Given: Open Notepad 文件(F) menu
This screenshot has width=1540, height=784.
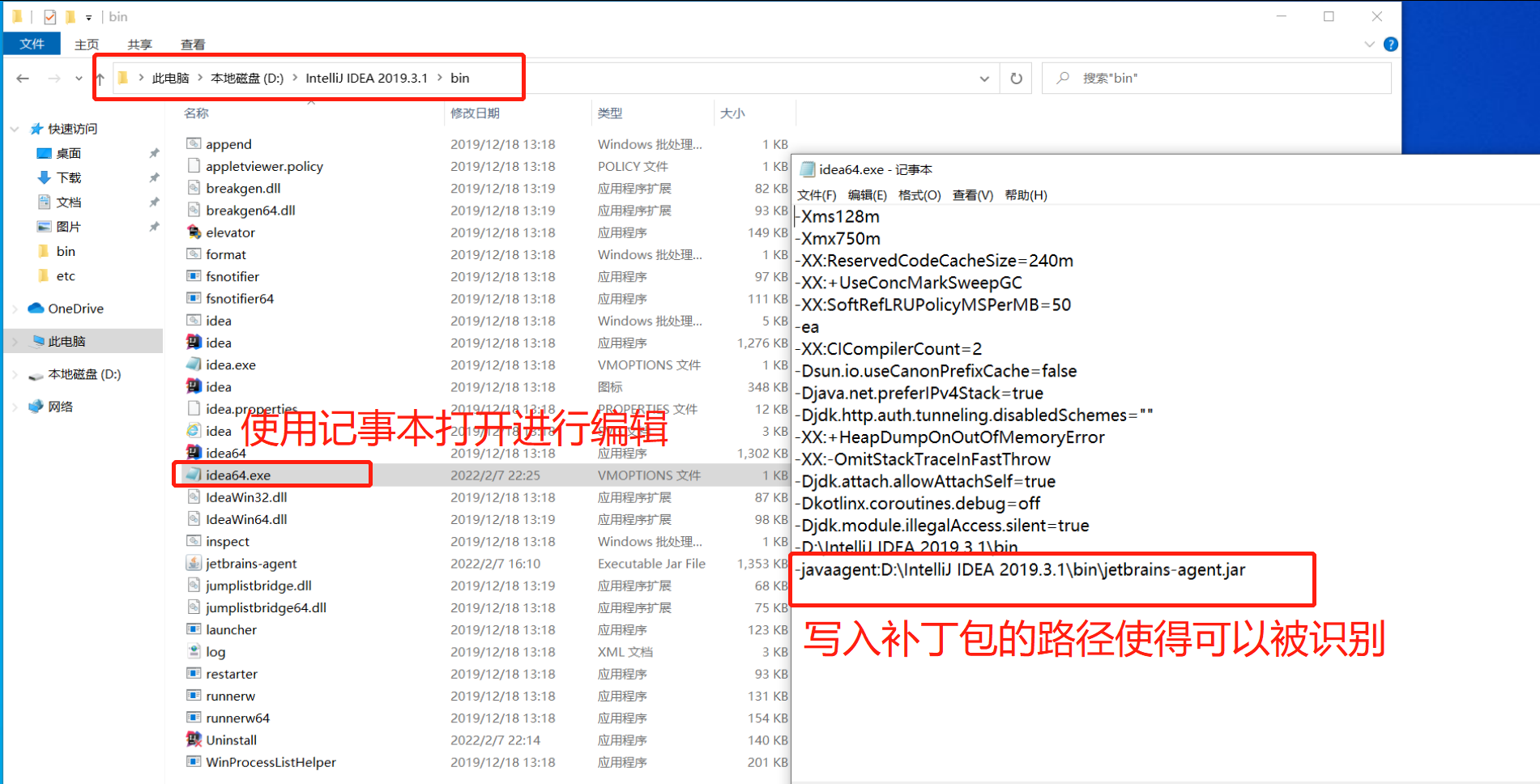Looking at the screenshot, I should tap(817, 195).
